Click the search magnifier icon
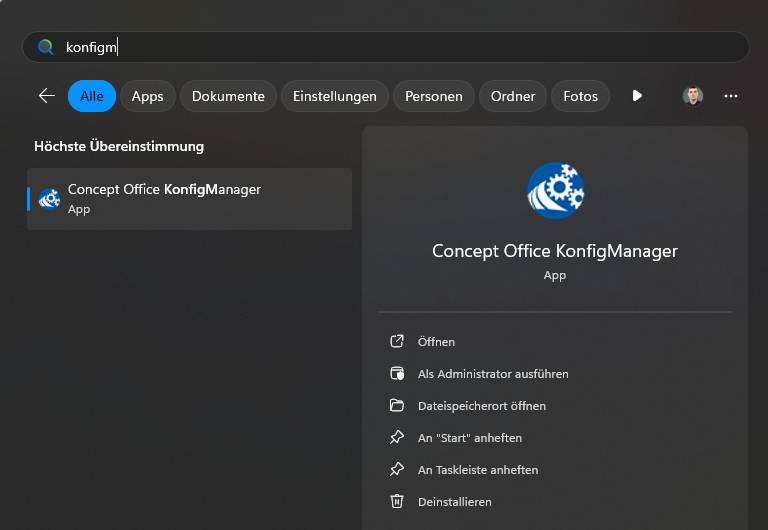The width and height of the screenshot is (768, 530). pos(45,47)
